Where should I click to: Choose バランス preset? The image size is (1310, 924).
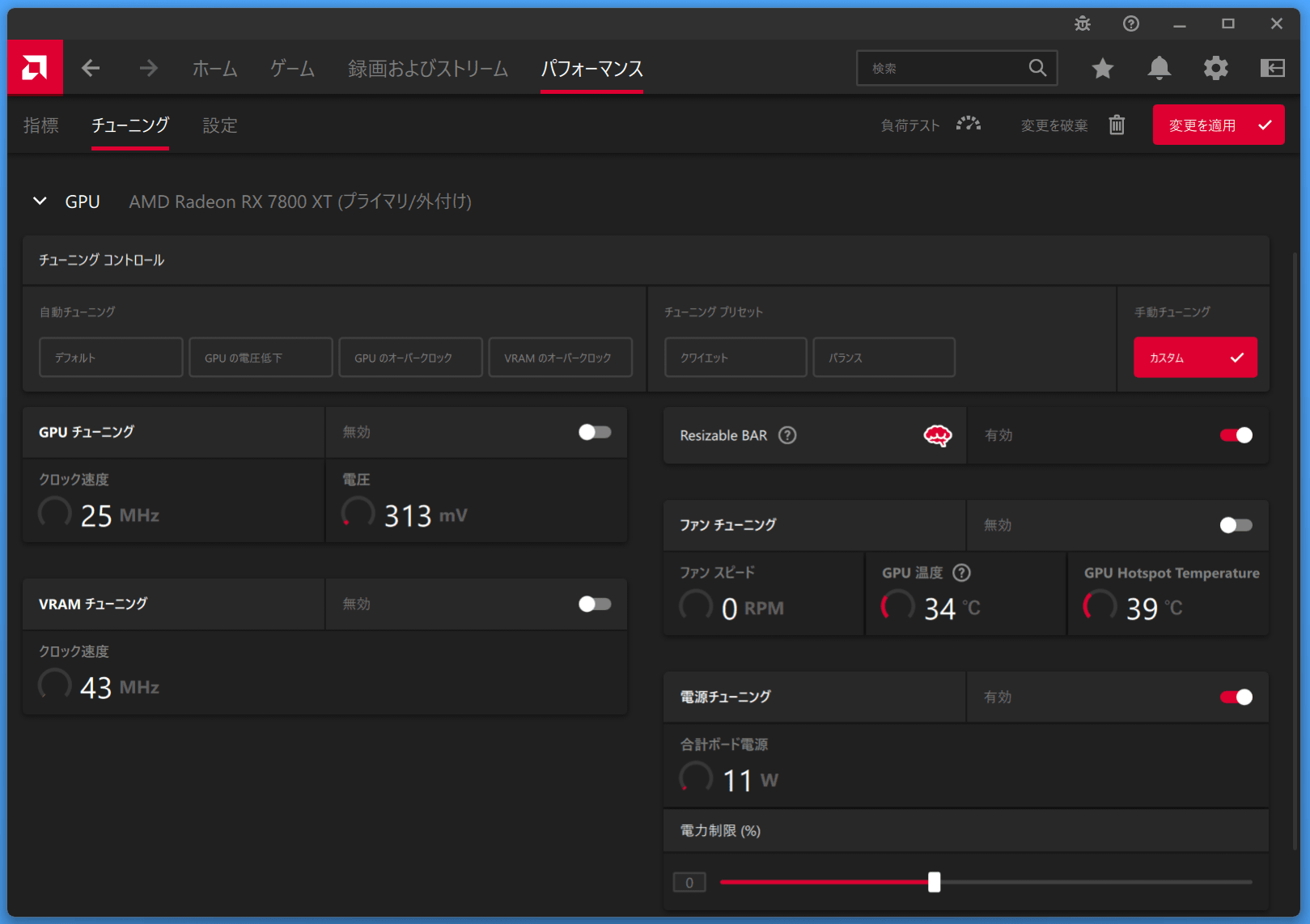tap(884, 357)
